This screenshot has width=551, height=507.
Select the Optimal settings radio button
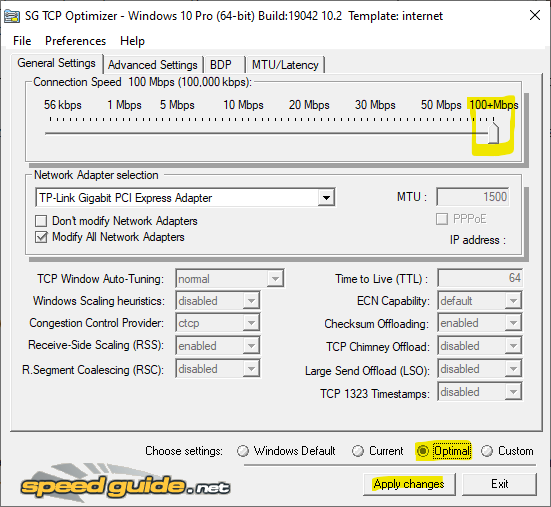click(x=422, y=451)
